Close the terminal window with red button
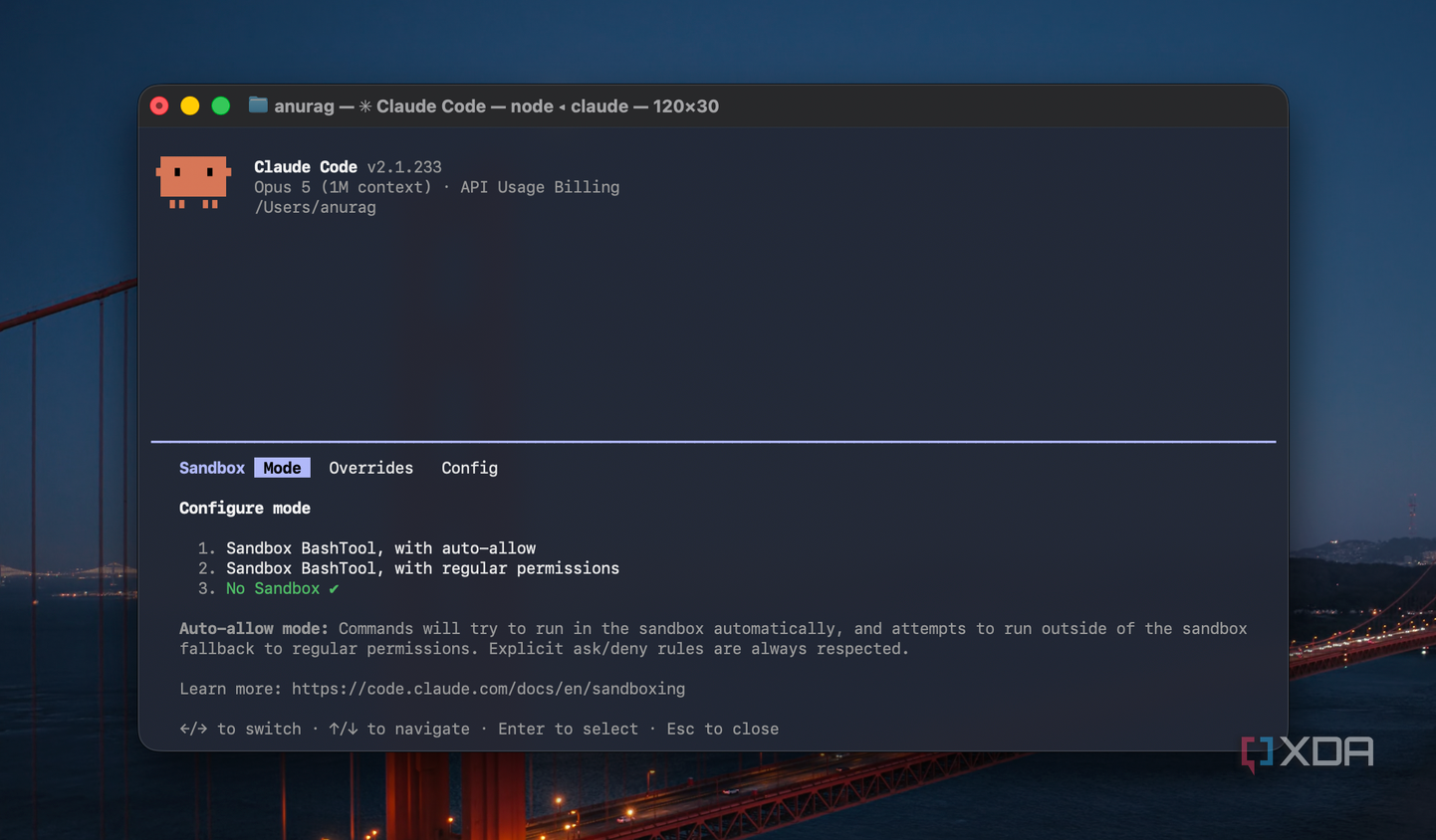Screen dimensions: 1436x840 point(159,105)
